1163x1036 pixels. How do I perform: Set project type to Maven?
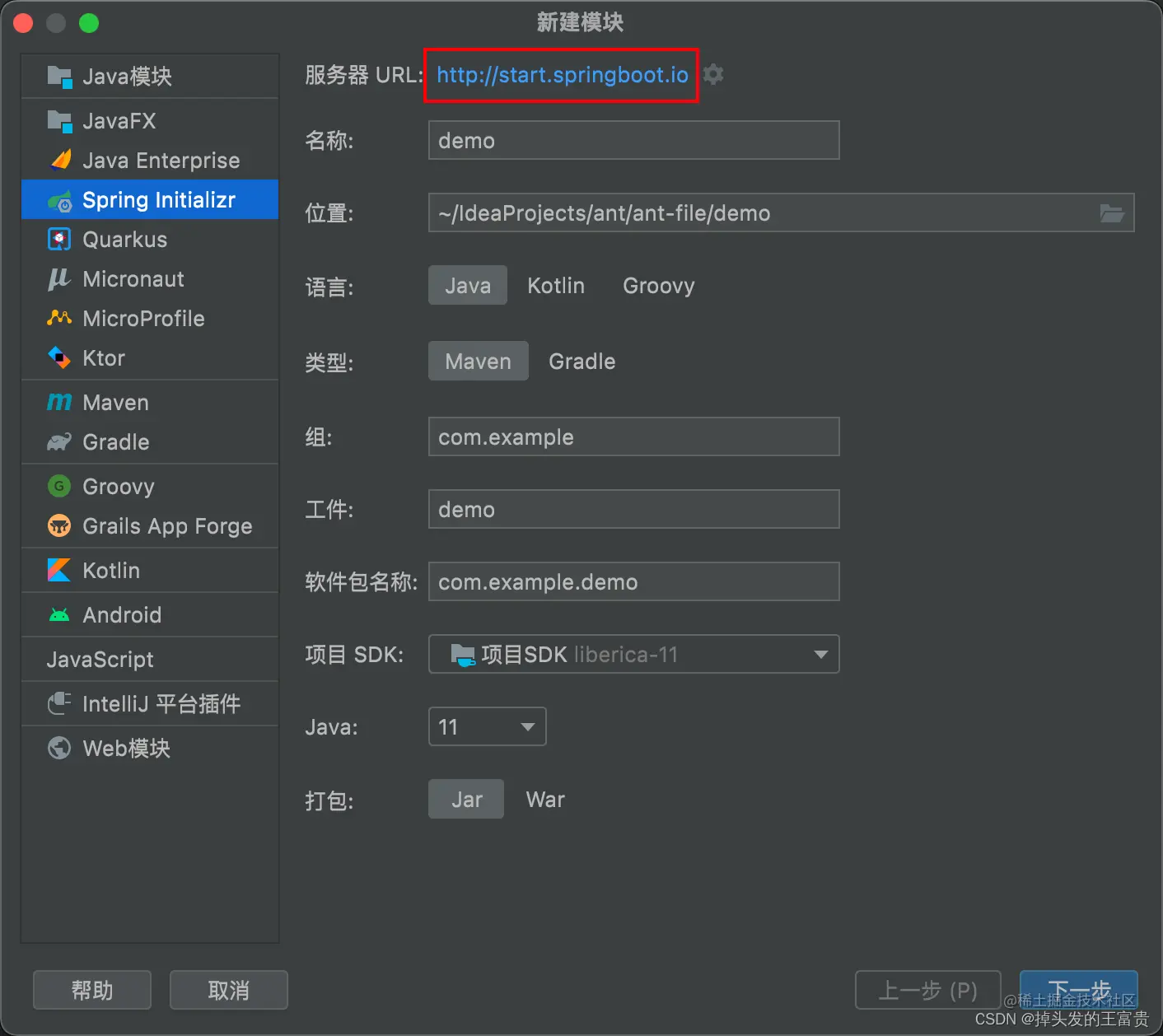(479, 362)
